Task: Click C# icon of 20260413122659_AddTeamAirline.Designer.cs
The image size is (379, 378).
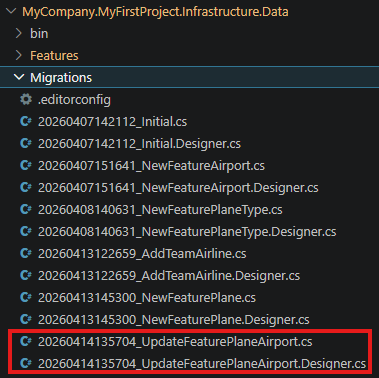Action: pos(26,275)
